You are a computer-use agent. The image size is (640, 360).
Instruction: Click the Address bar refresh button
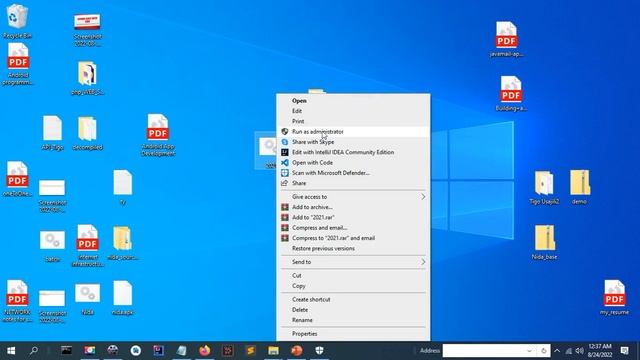pos(544,351)
